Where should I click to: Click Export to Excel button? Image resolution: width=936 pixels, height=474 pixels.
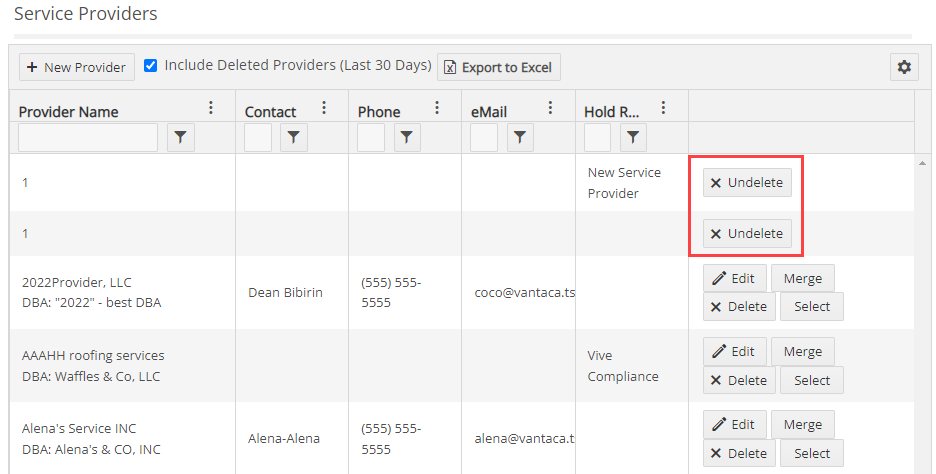click(x=499, y=67)
